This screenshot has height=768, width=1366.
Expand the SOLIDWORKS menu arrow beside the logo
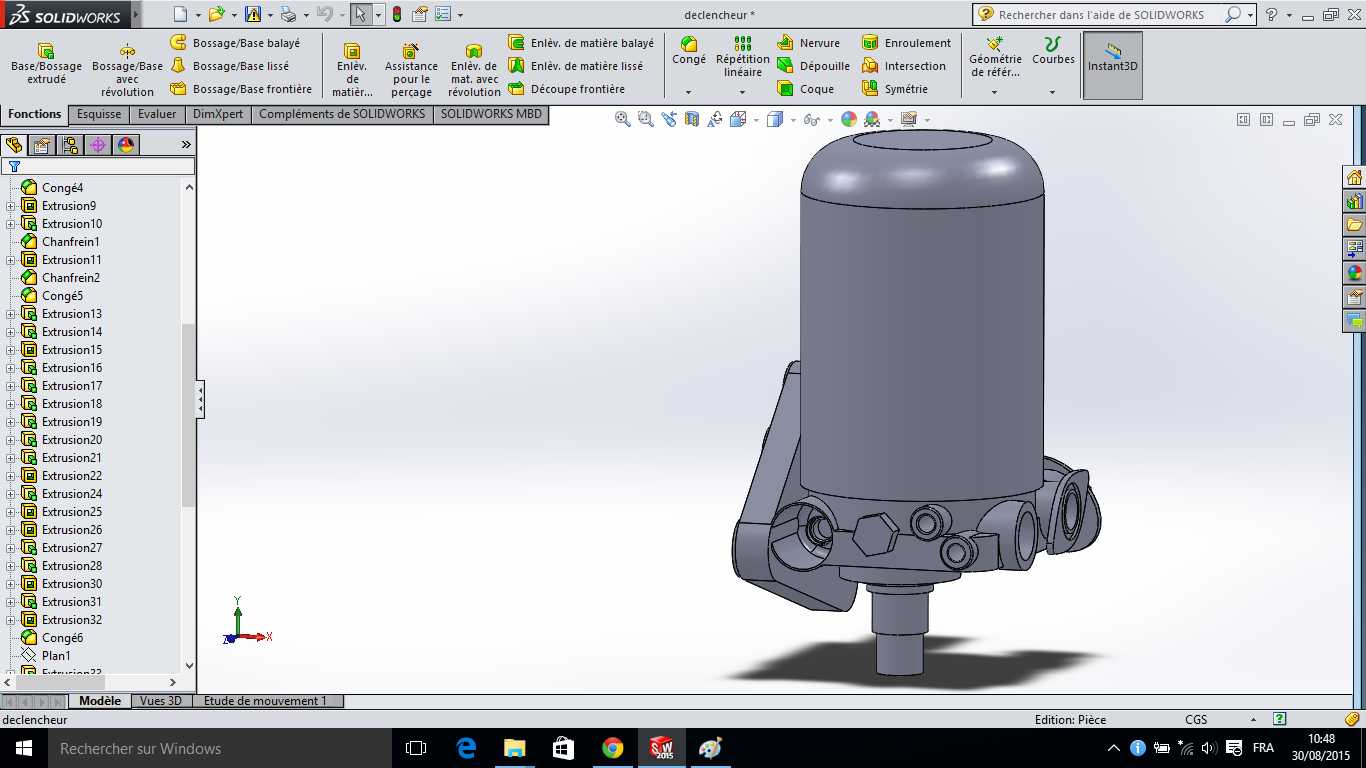[x=135, y=16]
